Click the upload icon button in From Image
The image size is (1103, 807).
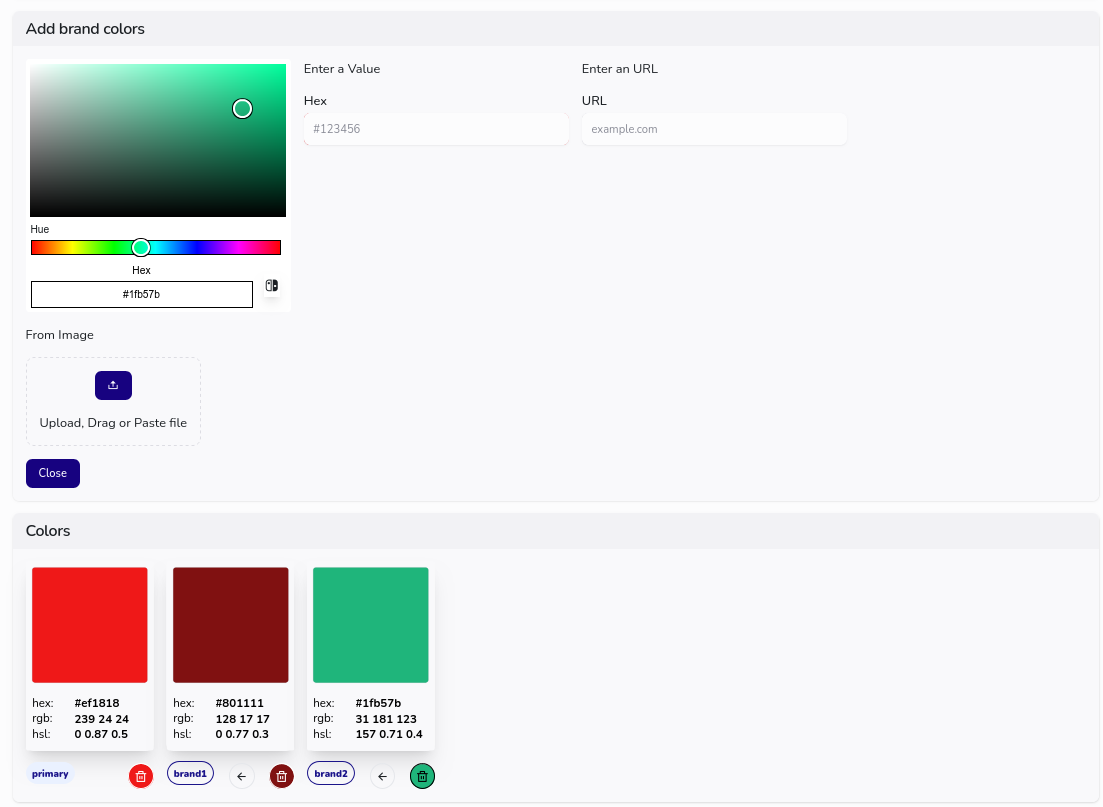point(113,386)
